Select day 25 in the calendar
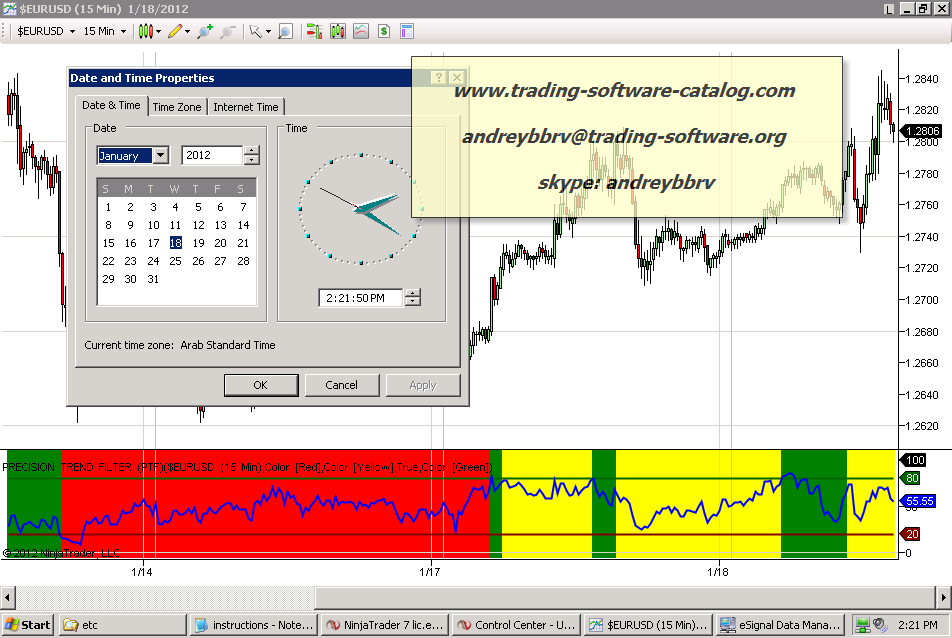The width and height of the screenshot is (952, 638). tap(175, 261)
